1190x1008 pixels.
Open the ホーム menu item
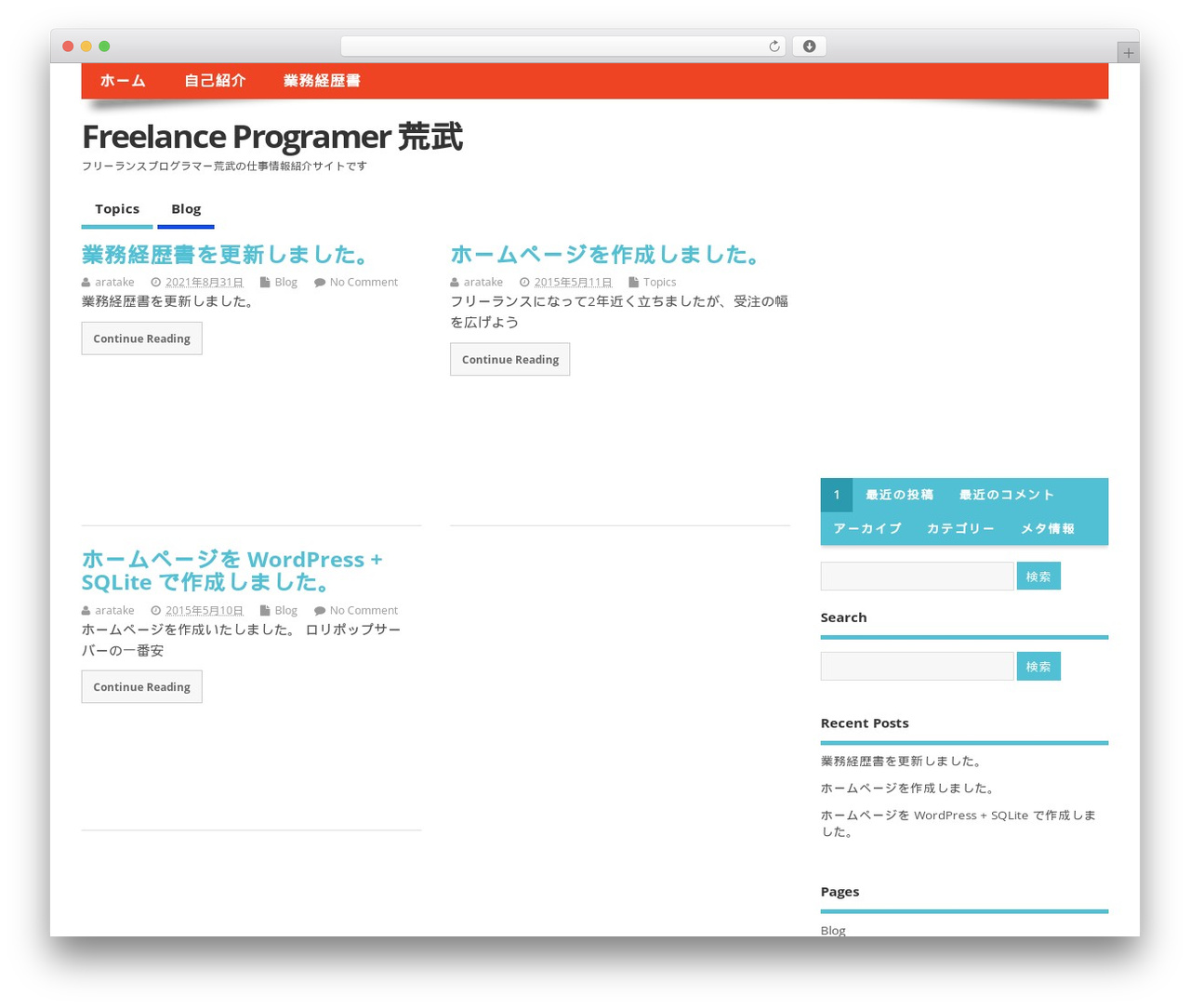123,81
